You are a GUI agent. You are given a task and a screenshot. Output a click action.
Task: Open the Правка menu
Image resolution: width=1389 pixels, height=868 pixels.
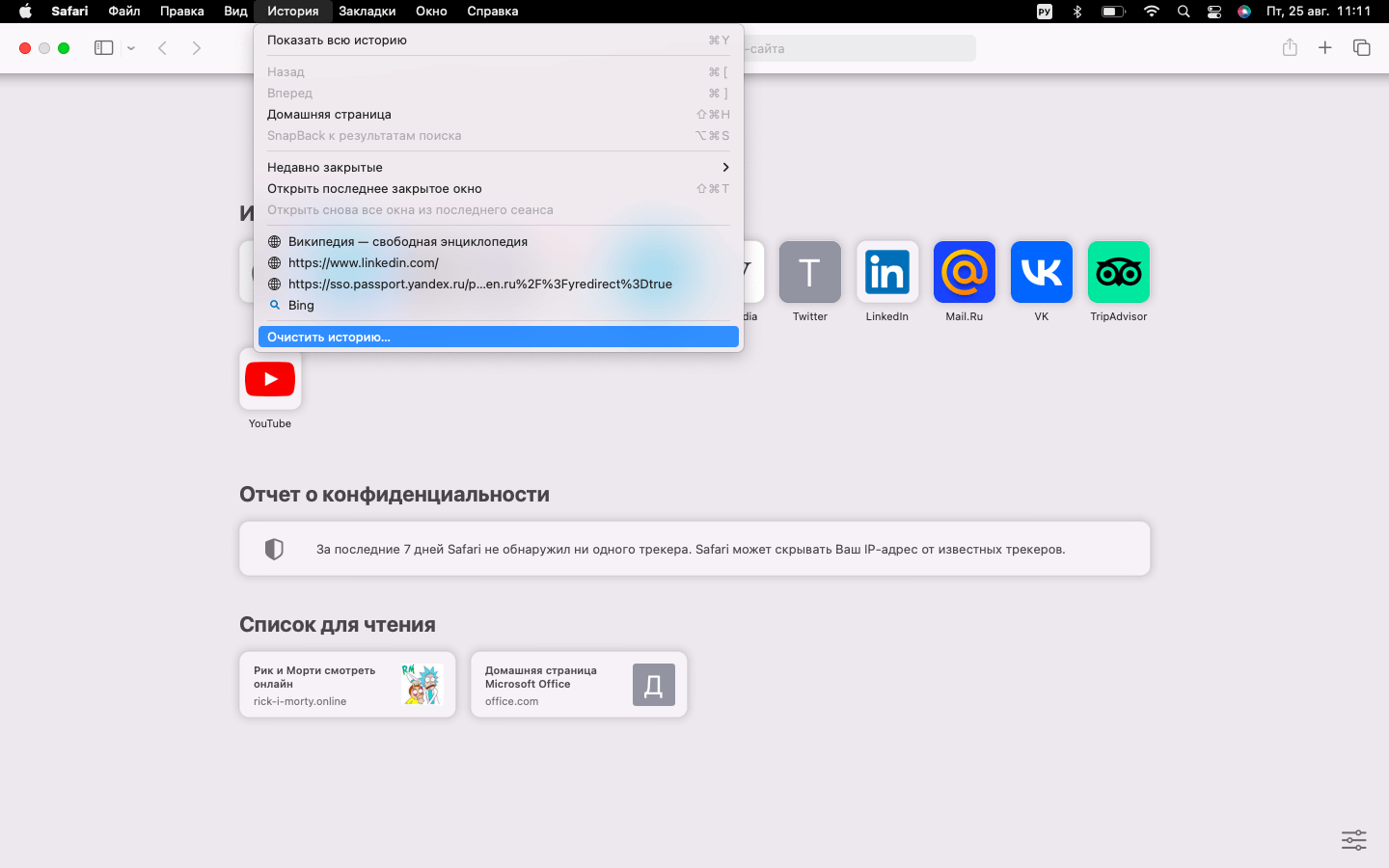click(182, 12)
